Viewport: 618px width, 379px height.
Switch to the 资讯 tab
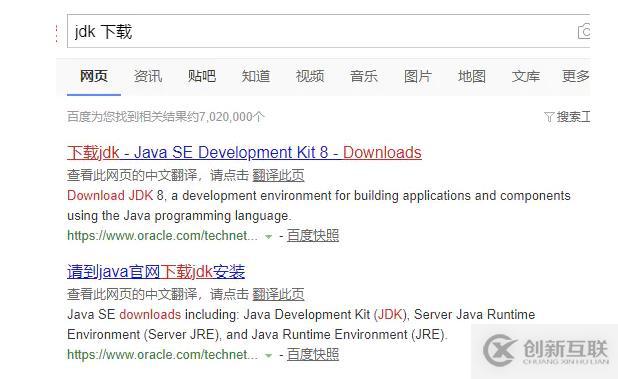148,76
